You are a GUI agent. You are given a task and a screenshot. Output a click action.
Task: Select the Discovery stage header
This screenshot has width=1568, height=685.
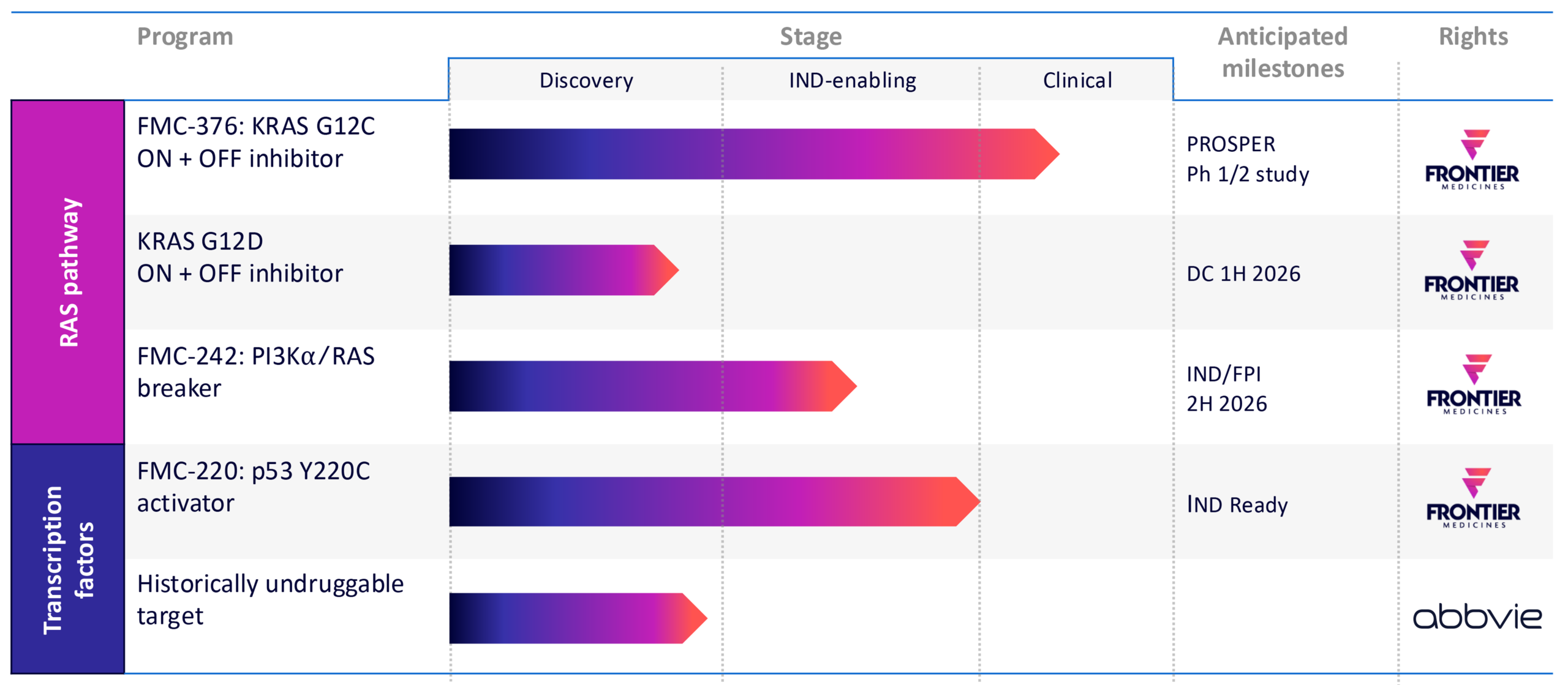pyautogui.click(x=586, y=80)
